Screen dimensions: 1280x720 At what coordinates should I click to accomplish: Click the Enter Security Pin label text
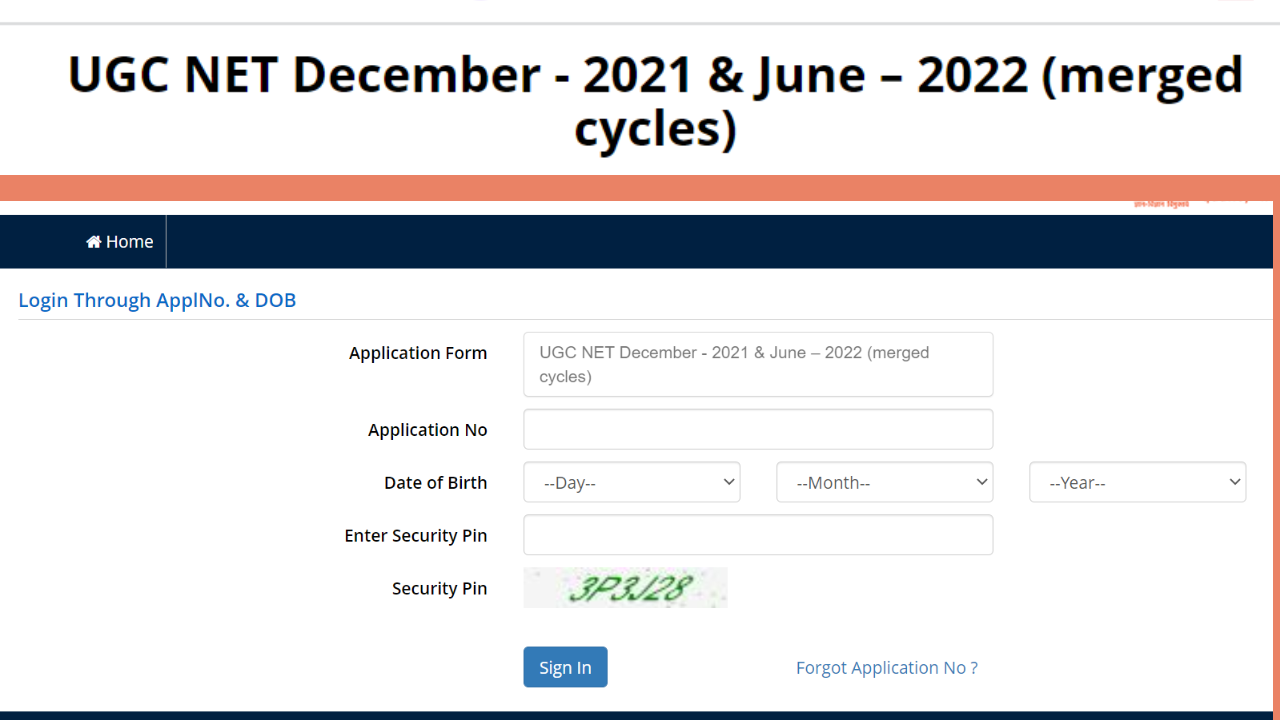click(415, 536)
